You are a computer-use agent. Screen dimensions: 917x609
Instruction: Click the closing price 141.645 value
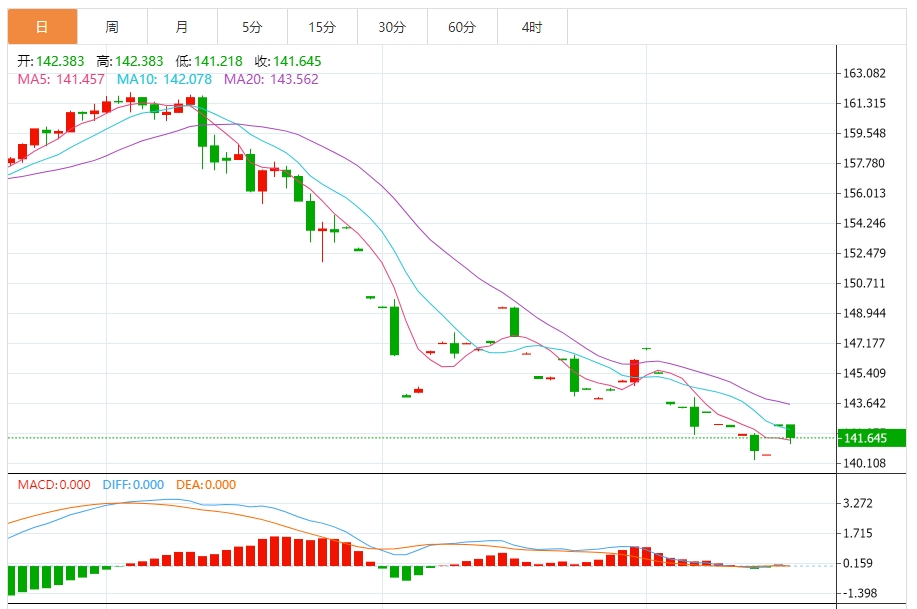tap(297, 61)
